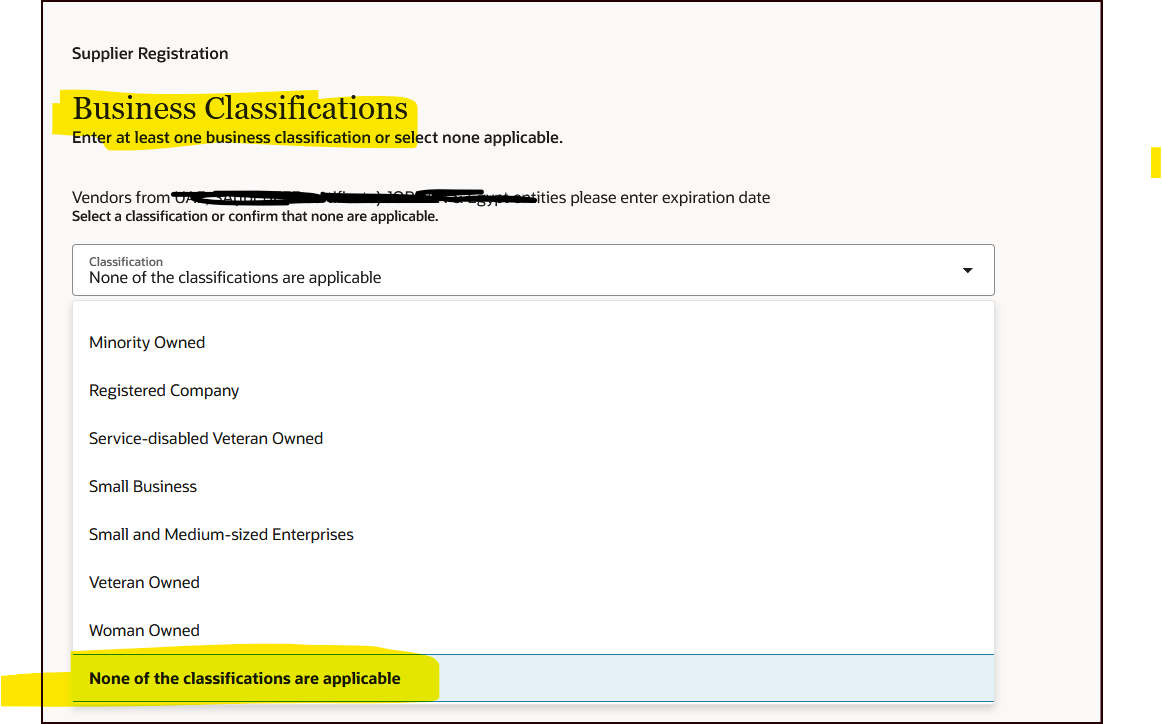Select the Veteran Owned classification

point(144,582)
